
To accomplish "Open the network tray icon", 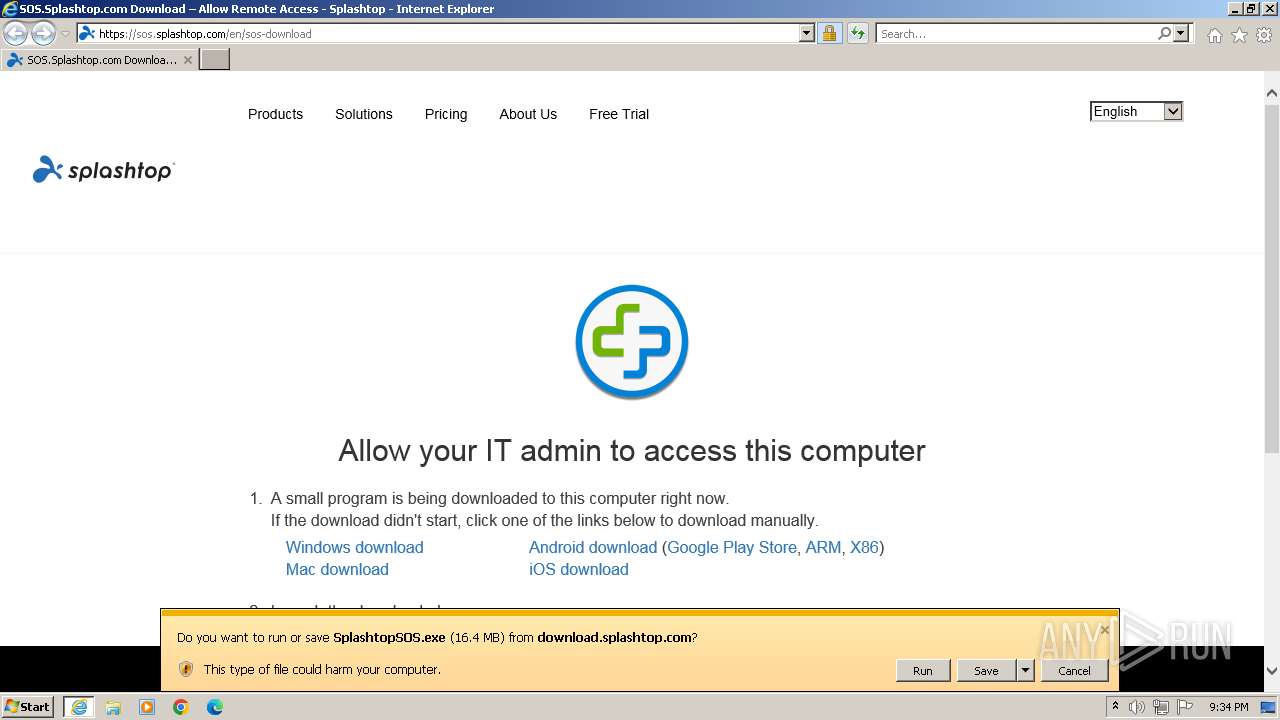I will click(1161, 707).
